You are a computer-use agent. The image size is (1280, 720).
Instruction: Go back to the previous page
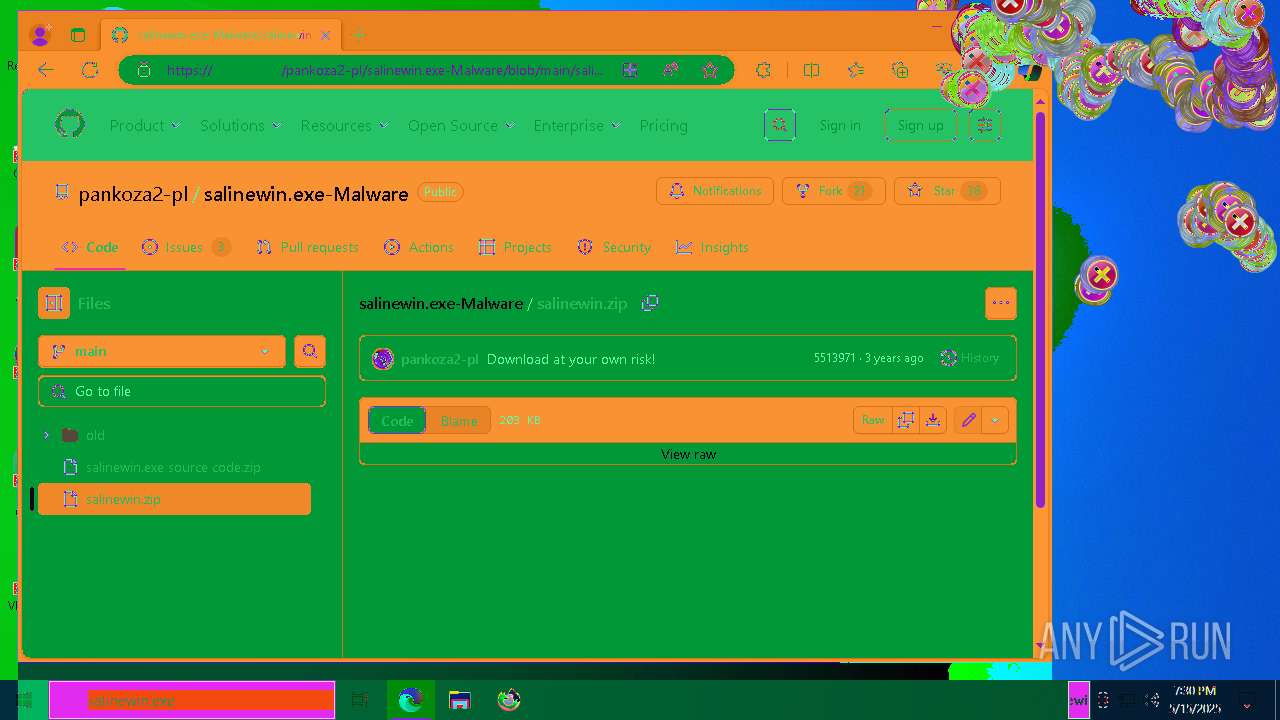coord(45,70)
